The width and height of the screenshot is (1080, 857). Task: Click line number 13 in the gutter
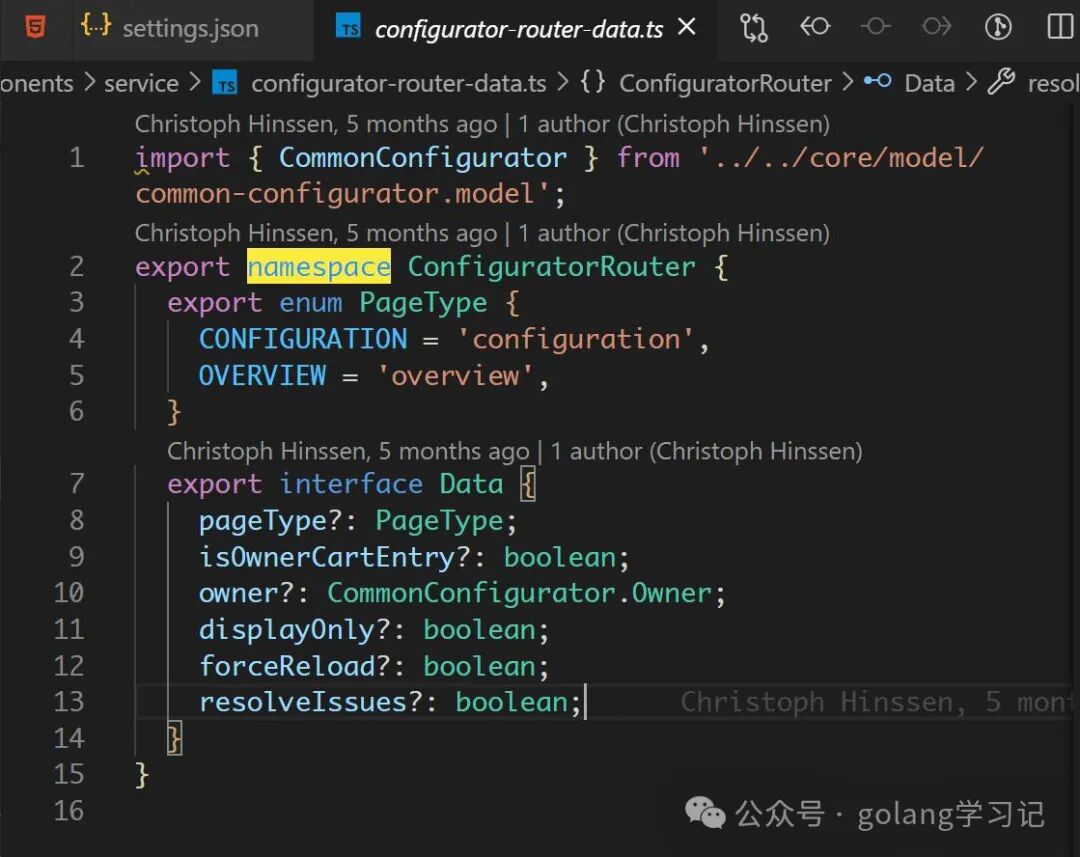[x=69, y=702]
